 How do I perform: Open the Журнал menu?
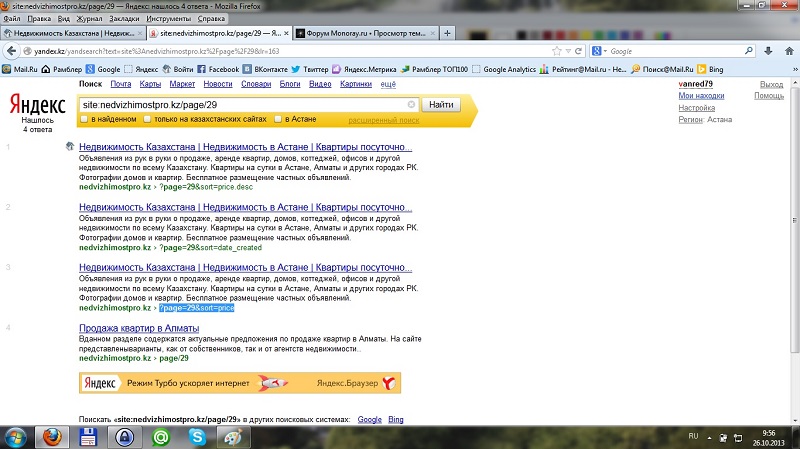[89, 19]
